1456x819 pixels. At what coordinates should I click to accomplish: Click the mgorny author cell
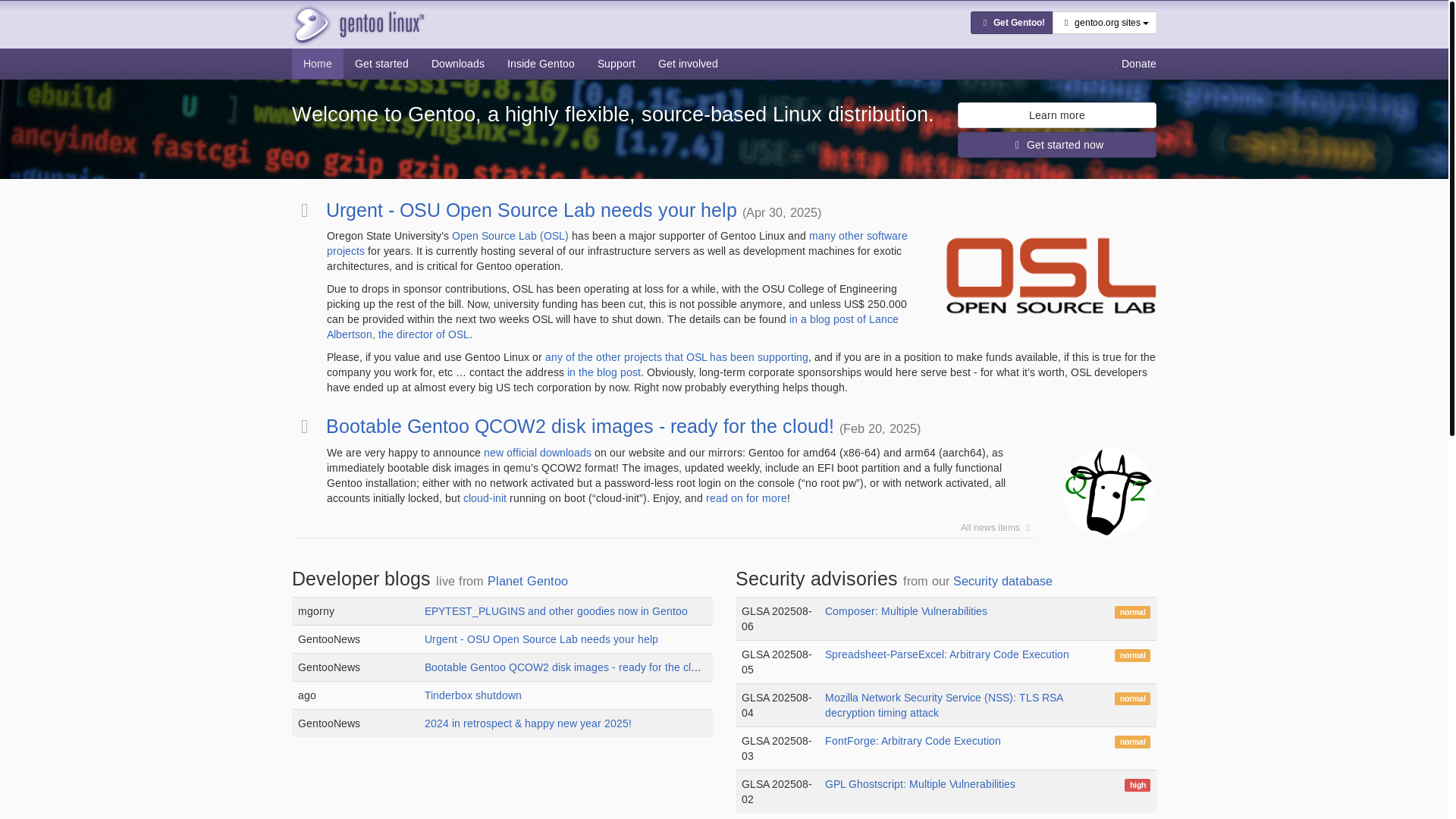[x=355, y=611]
